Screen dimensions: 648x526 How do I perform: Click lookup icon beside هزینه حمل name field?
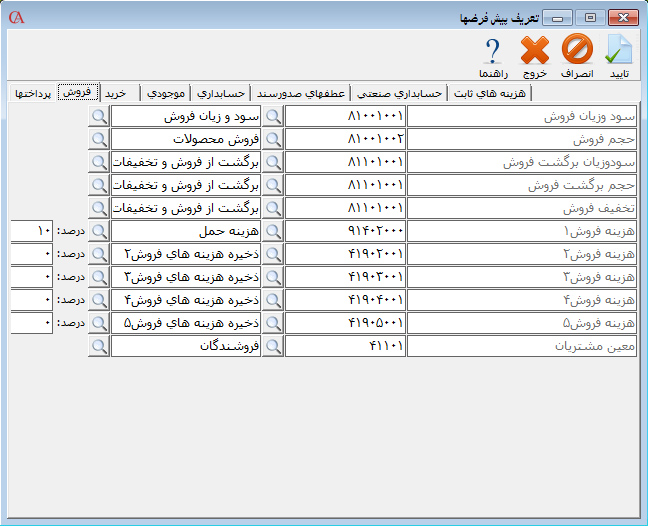[x=99, y=231]
